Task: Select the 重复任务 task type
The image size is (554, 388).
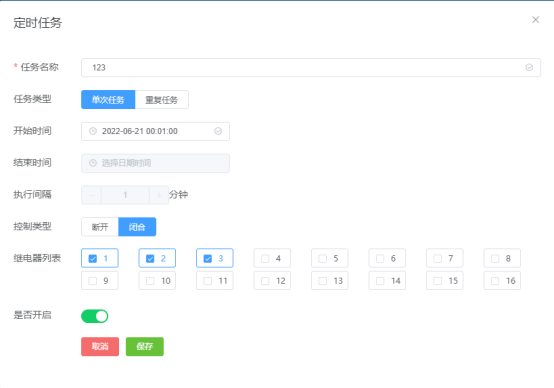Action: pos(161,100)
